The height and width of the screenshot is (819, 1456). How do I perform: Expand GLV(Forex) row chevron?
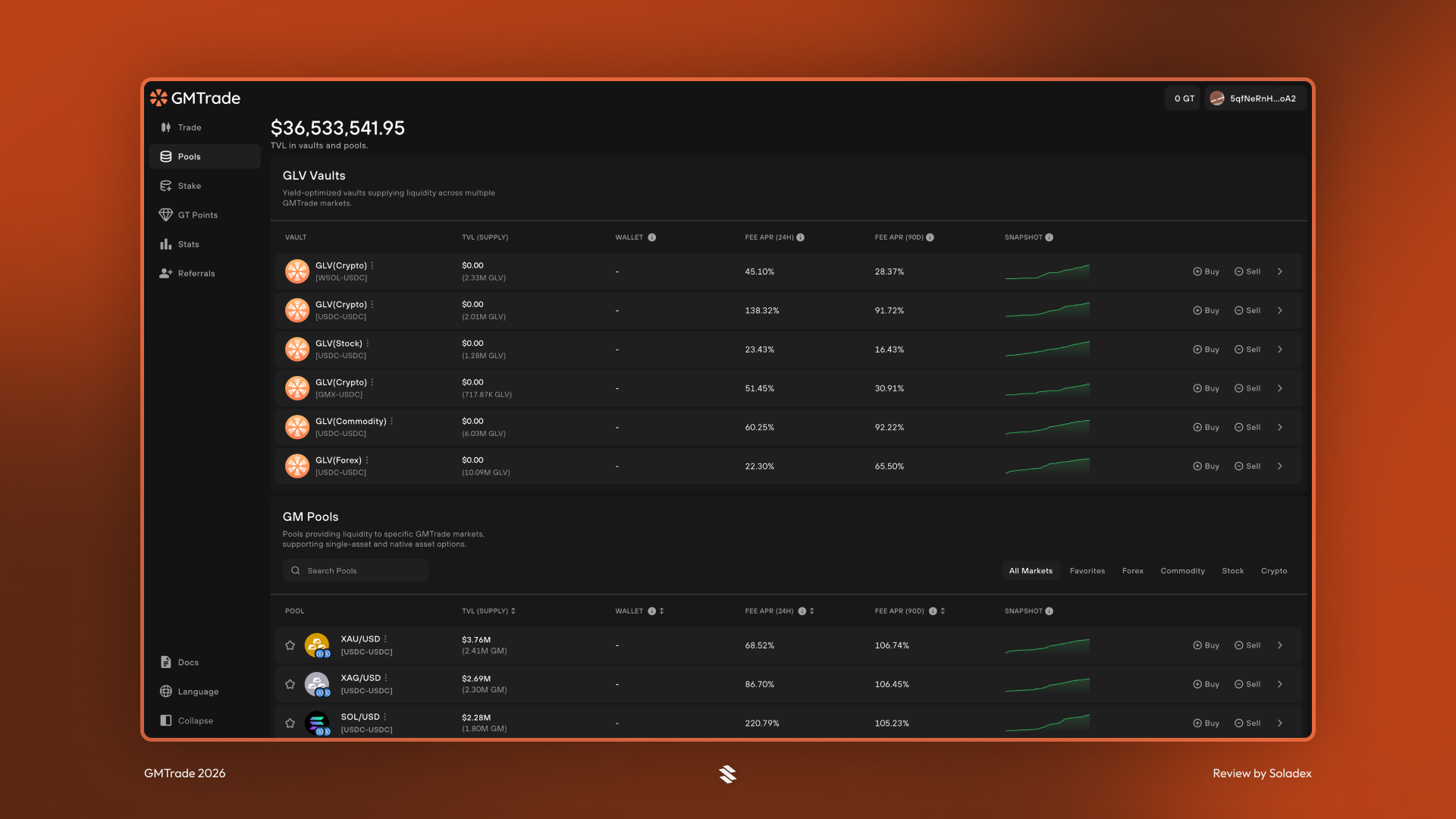pos(1280,466)
